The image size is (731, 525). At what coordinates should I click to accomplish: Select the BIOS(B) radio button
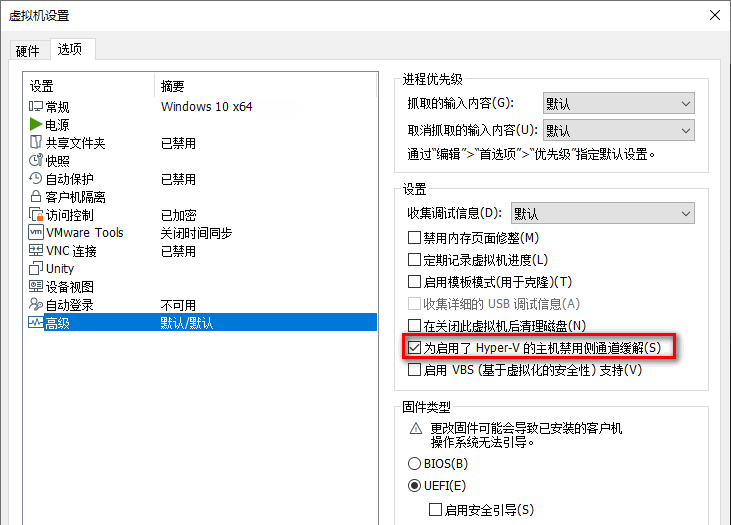(x=414, y=463)
